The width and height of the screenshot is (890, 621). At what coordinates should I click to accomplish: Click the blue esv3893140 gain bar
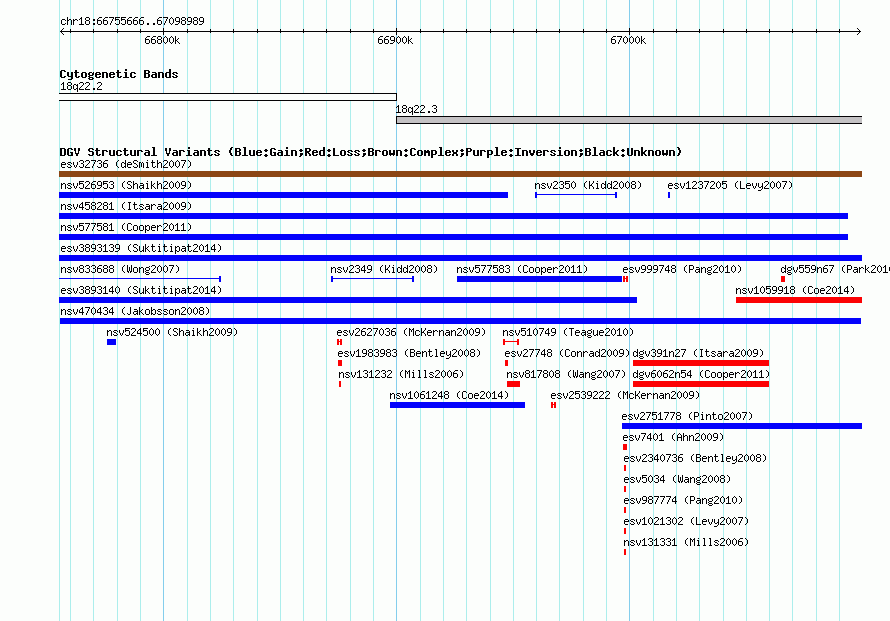point(348,300)
